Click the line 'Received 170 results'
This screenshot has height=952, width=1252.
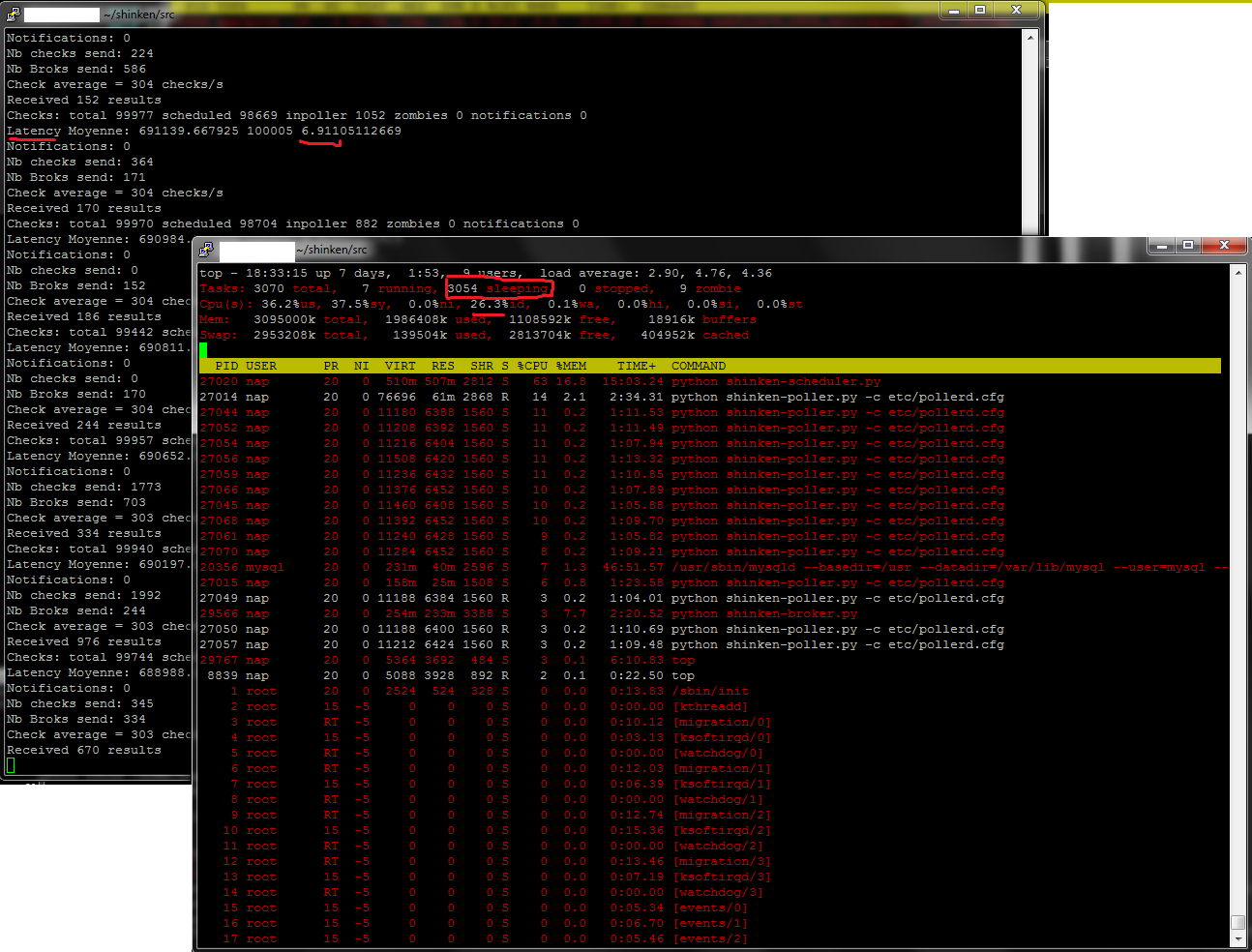point(84,208)
